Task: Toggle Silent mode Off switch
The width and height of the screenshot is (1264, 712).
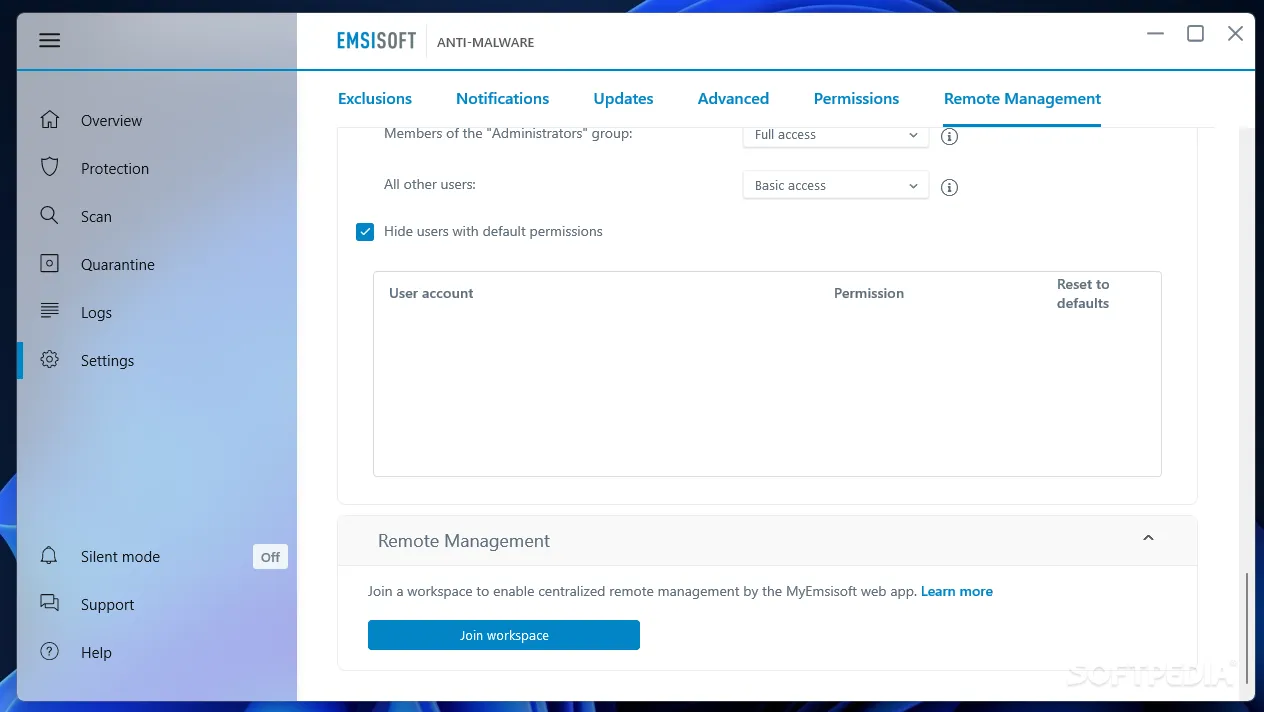Action: coord(270,557)
